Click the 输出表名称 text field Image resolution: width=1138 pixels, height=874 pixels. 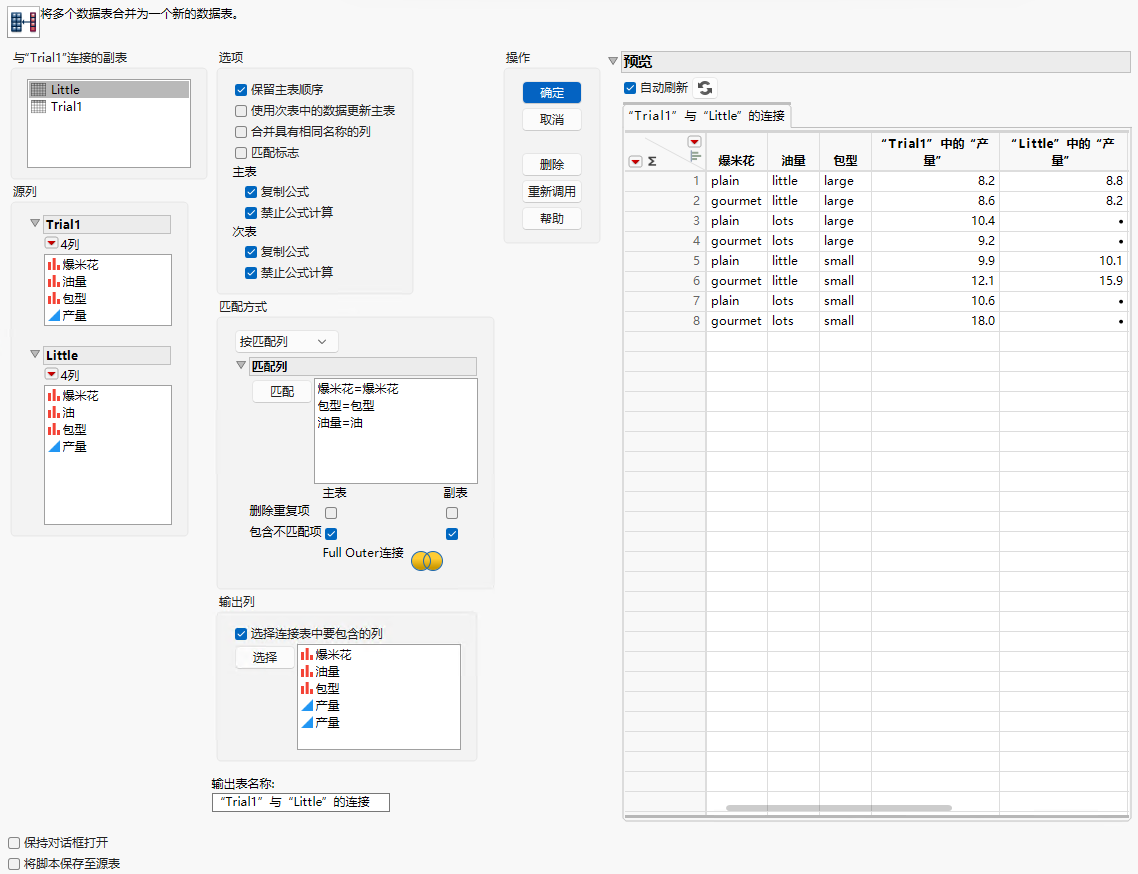tap(300, 802)
